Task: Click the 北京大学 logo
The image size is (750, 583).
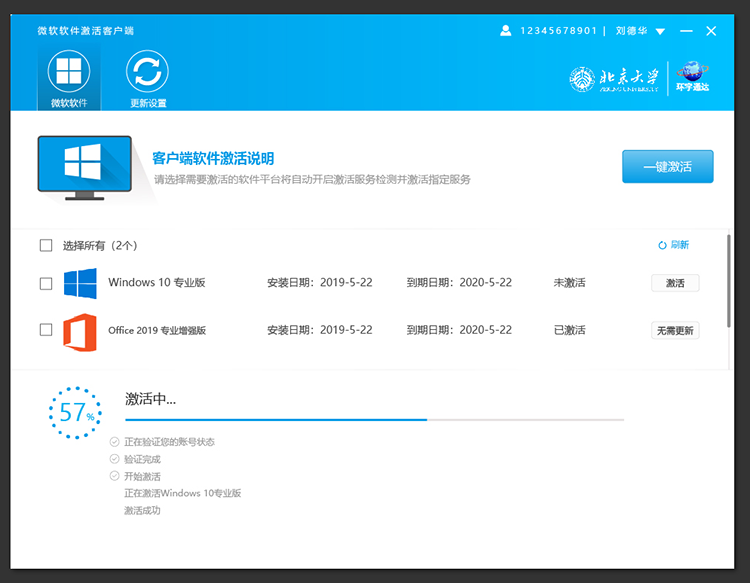Action: pos(614,79)
